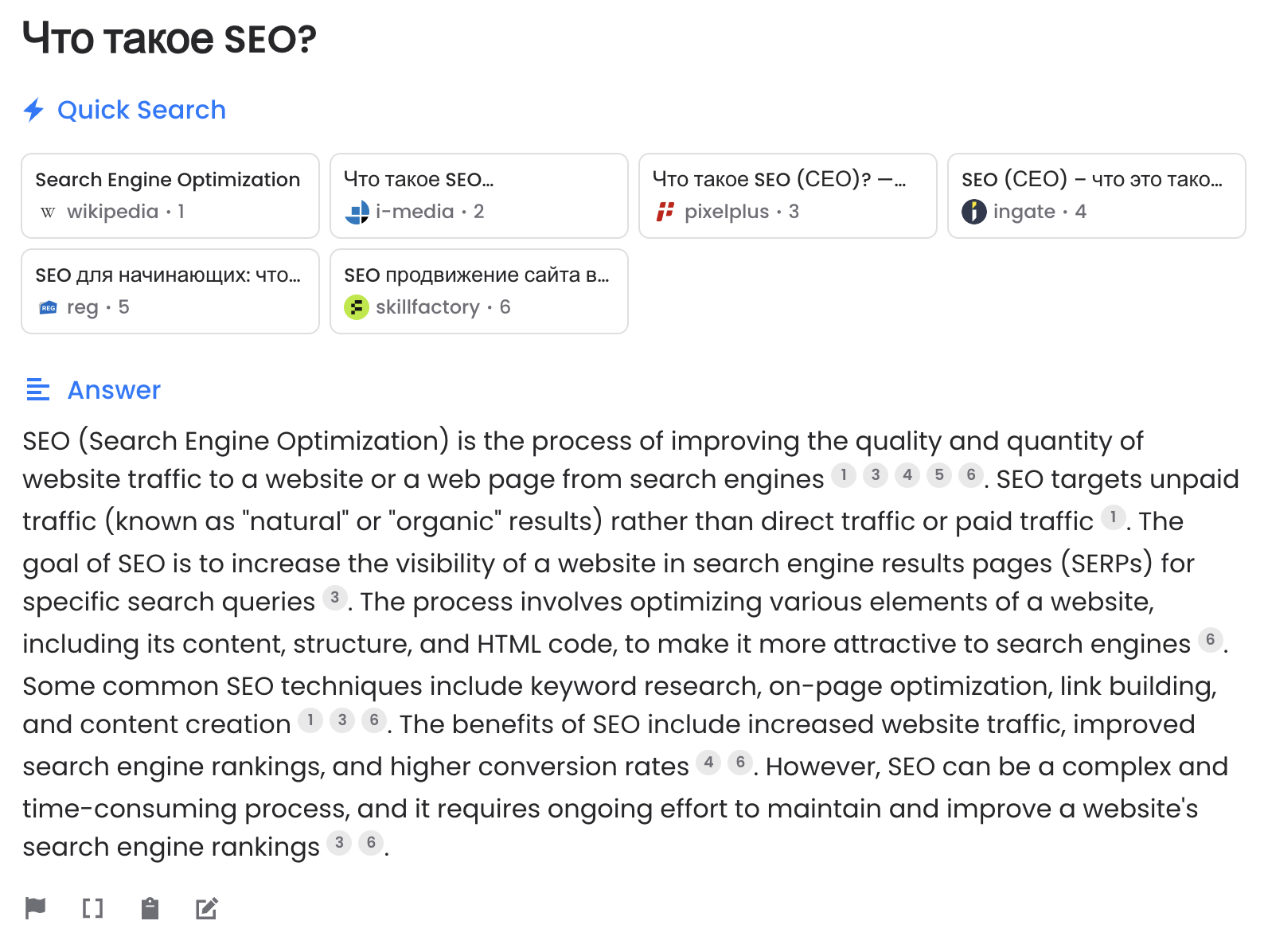This screenshot has width=1264, height=952.
Task: Open the Wikipedia Search Engine Optimization source
Action: (x=170, y=196)
